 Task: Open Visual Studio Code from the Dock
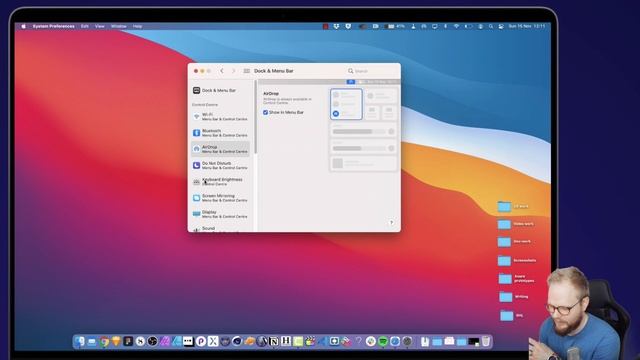pos(322,341)
